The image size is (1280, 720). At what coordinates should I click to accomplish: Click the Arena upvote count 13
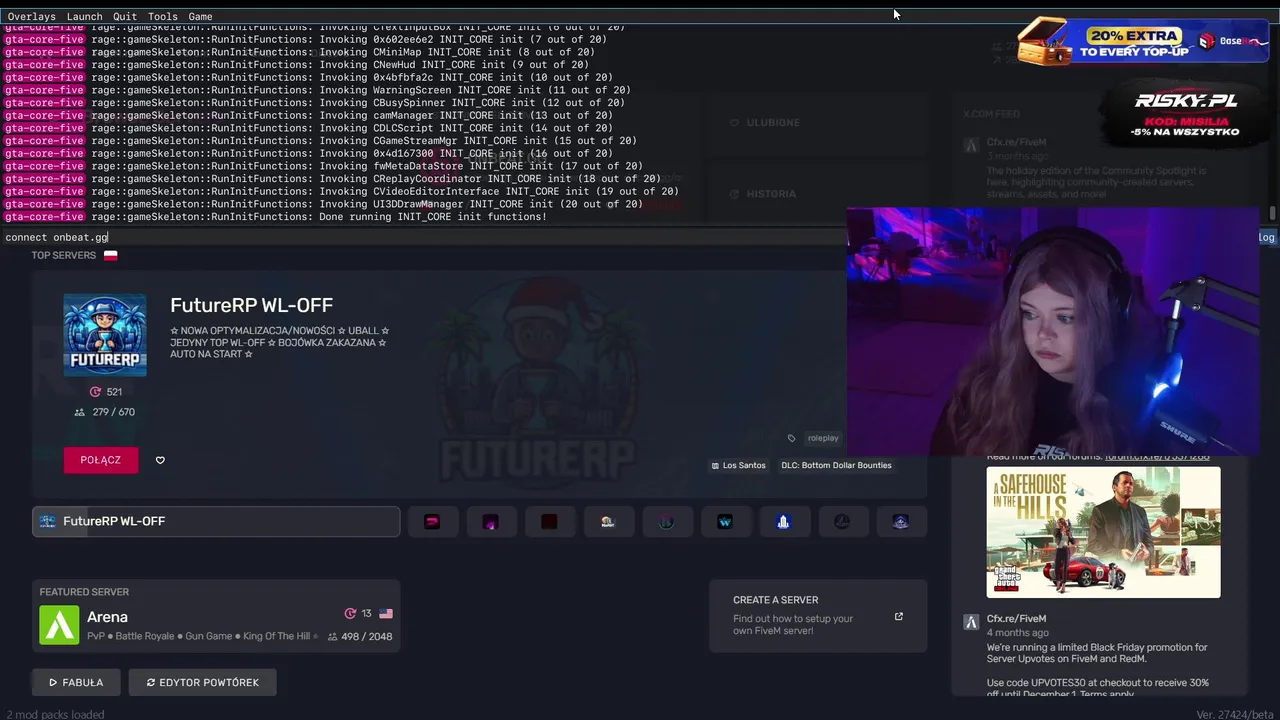click(x=358, y=614)
